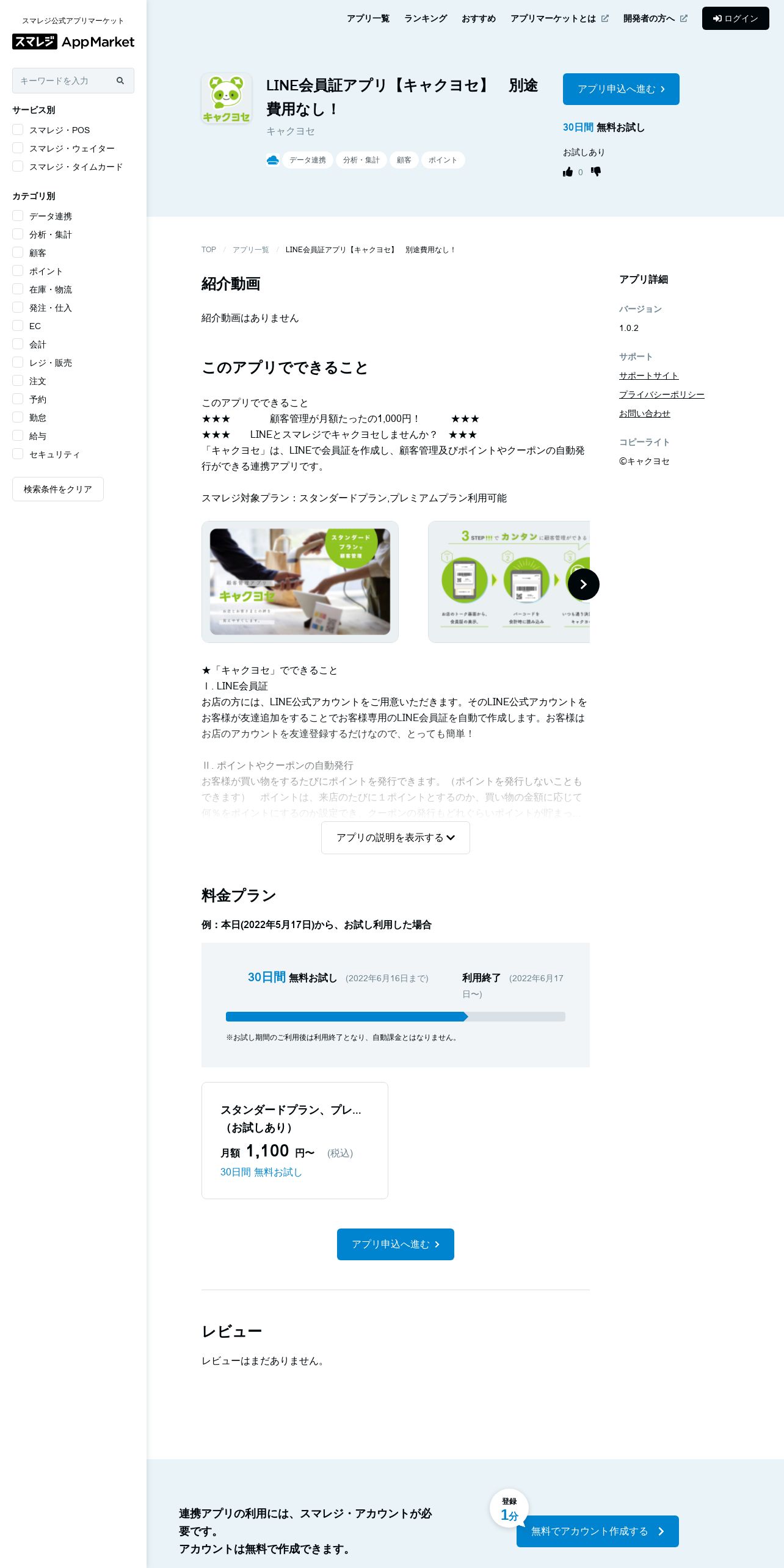This screenshot has height=1568, width=784.
Task: Click next arrow on screenshot carousel
Action: pyautogui.click(x=584, y=584)
